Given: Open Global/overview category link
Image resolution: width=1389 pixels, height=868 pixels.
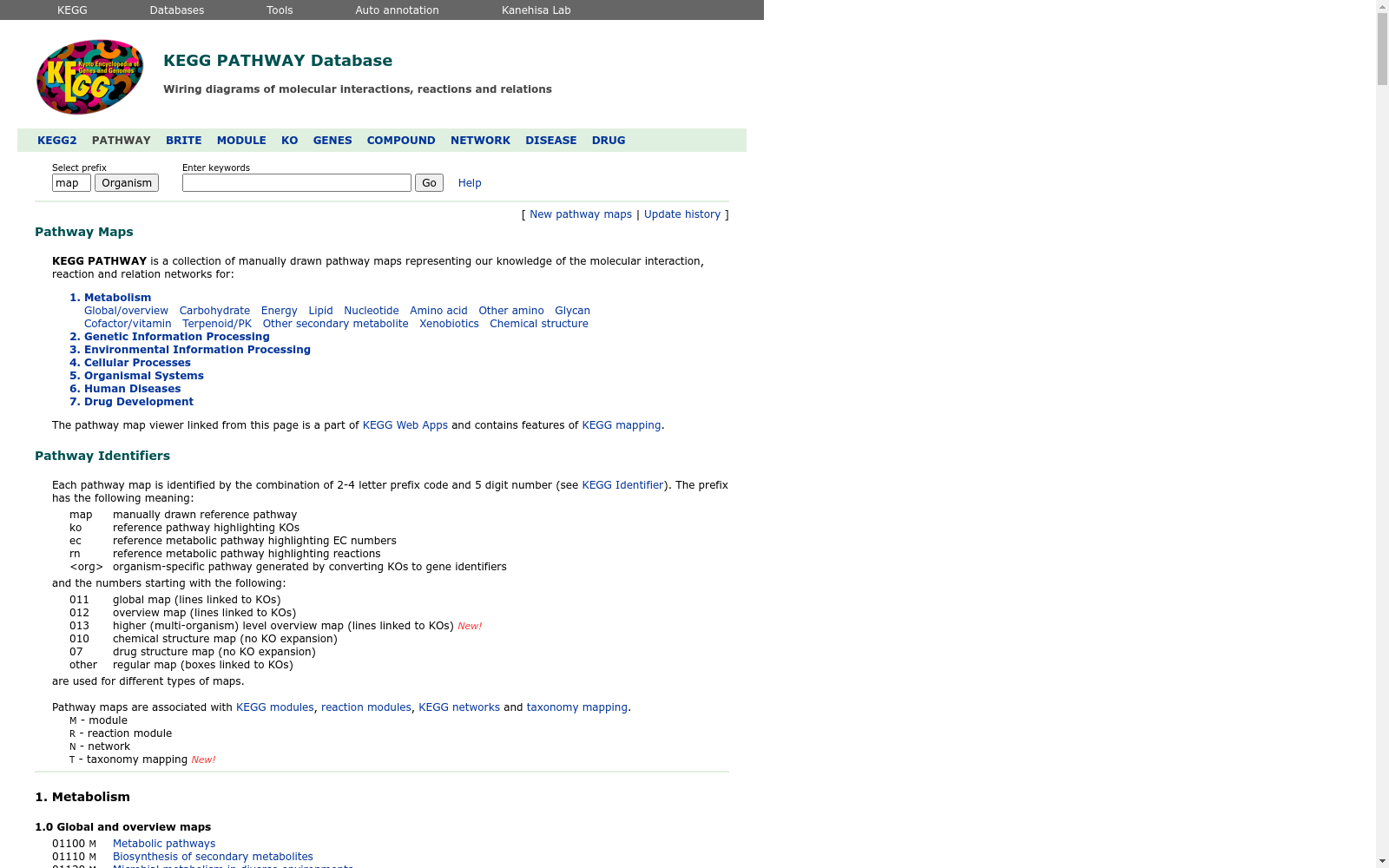Looking at the screenshot, I should point(126,311).
